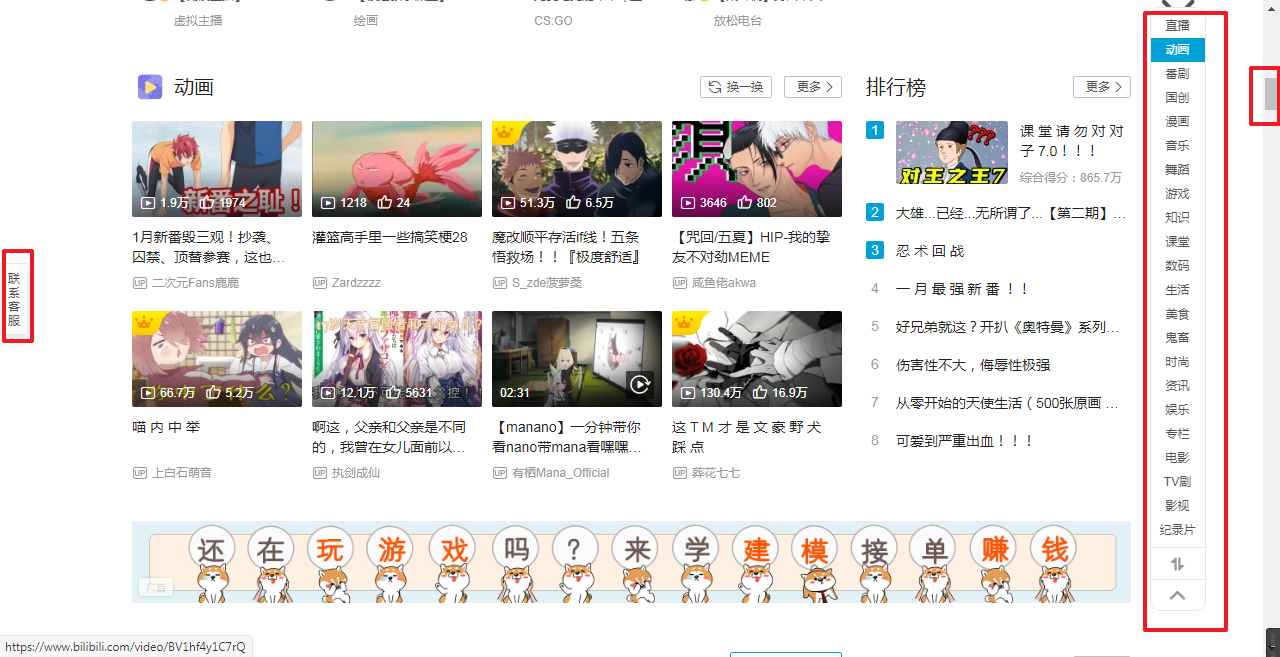This screenshot has height=657, width=1280.
Task: Jump to 纪录片 section in sidebar
Action: tap(1177, 530)
